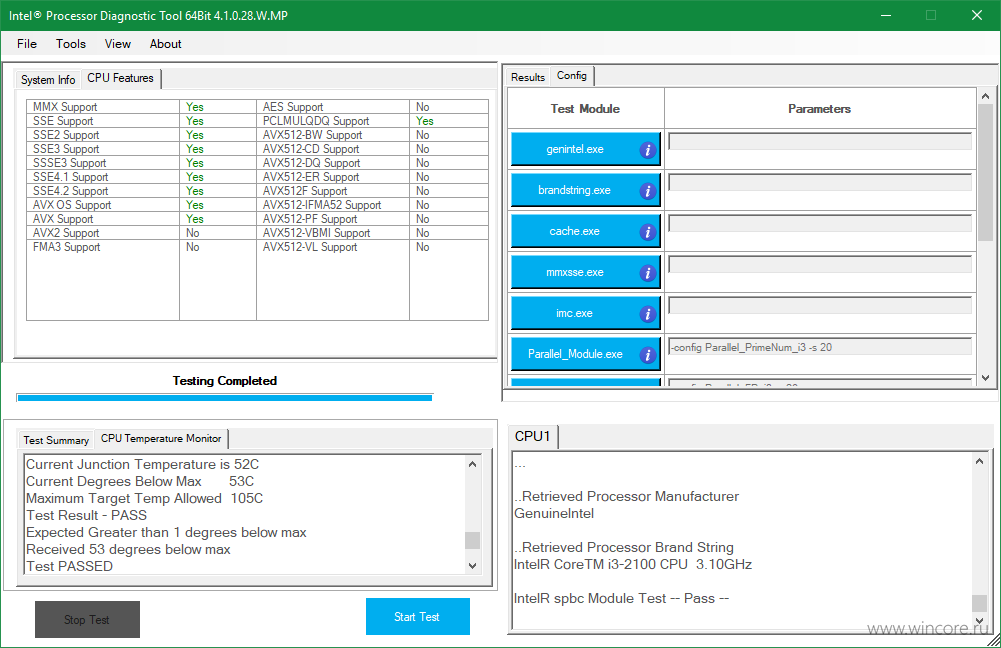Select the CPU Temperature Monitor tab
This screenshot has height=648, width=1001.
click(x=161, y=439)
